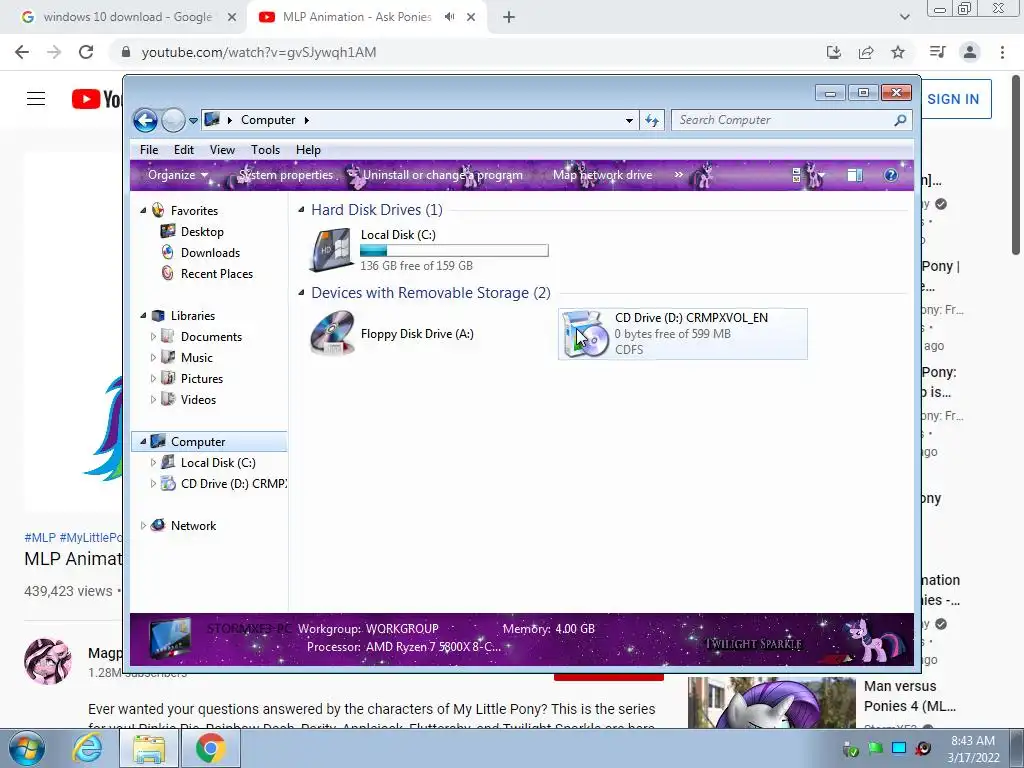1024x768 pixels.
Task: Open the Help menu
Action: point(308,150)
